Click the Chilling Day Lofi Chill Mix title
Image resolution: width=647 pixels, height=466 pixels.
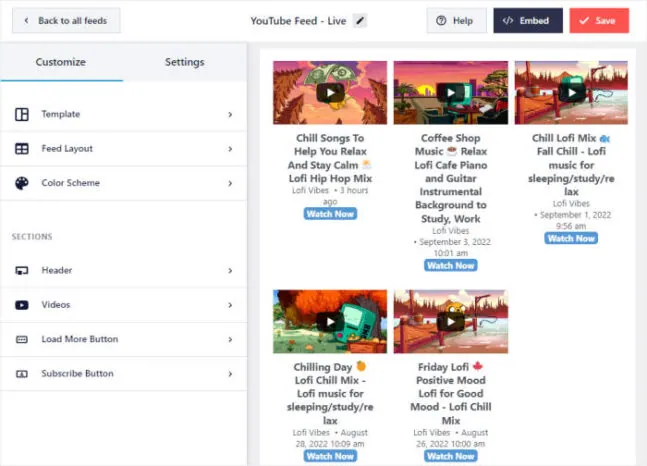click(x=330, y=393)
